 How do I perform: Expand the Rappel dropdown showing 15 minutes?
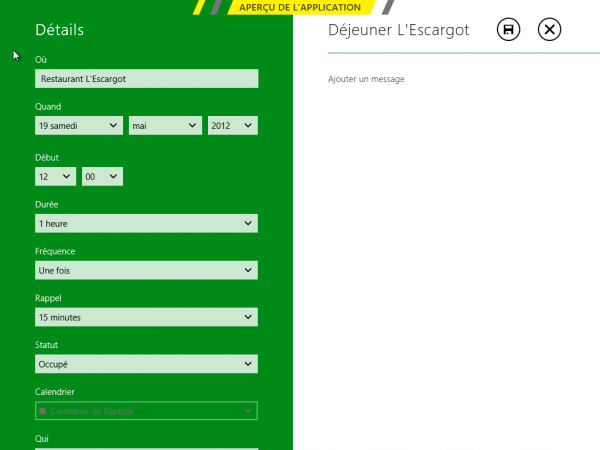[x=146, y=317]
